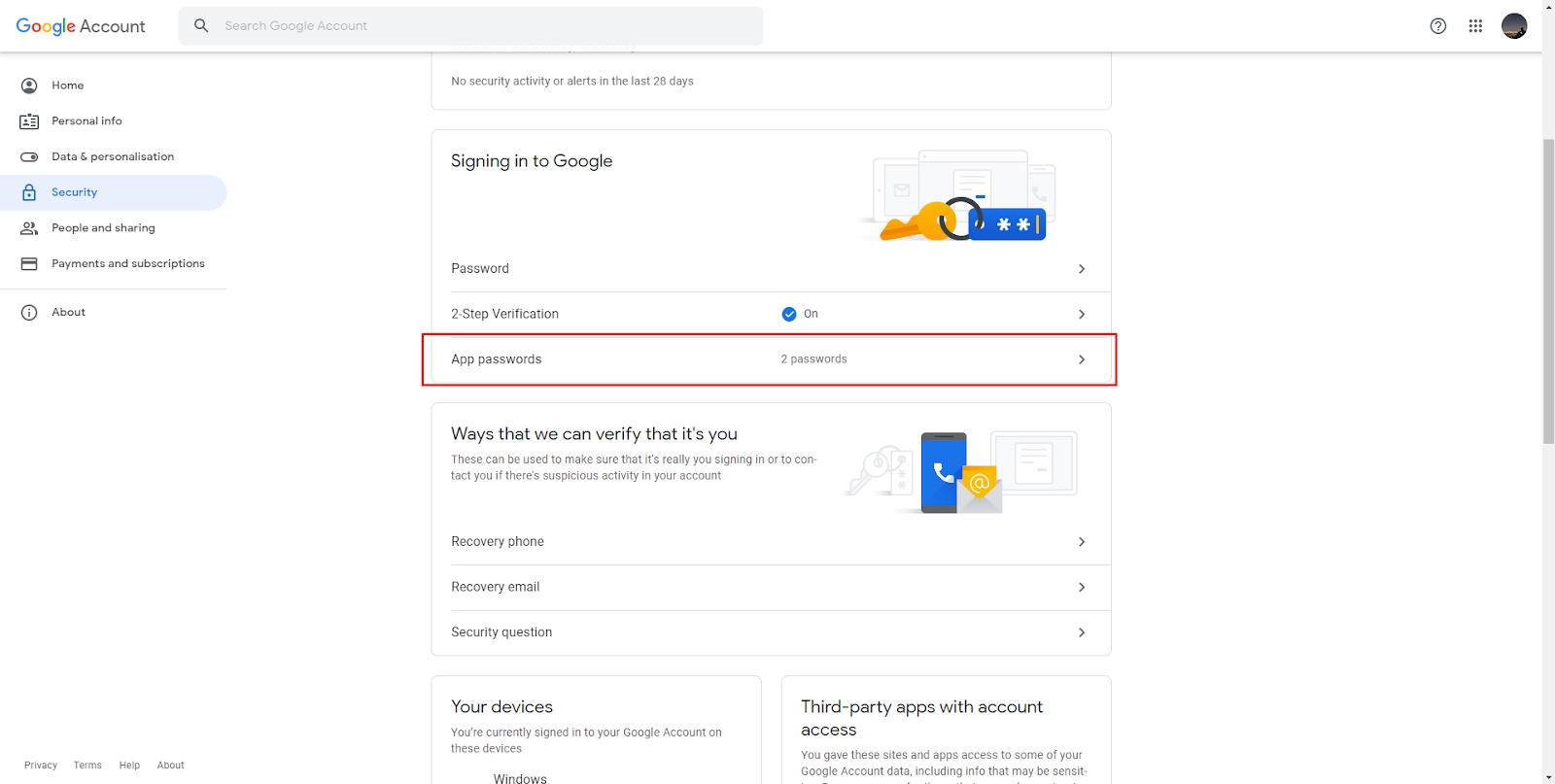The width and height of the screenshot is (1555, 784).
Task: Click the Home sidebar icon
Action: tap(29, 85)
